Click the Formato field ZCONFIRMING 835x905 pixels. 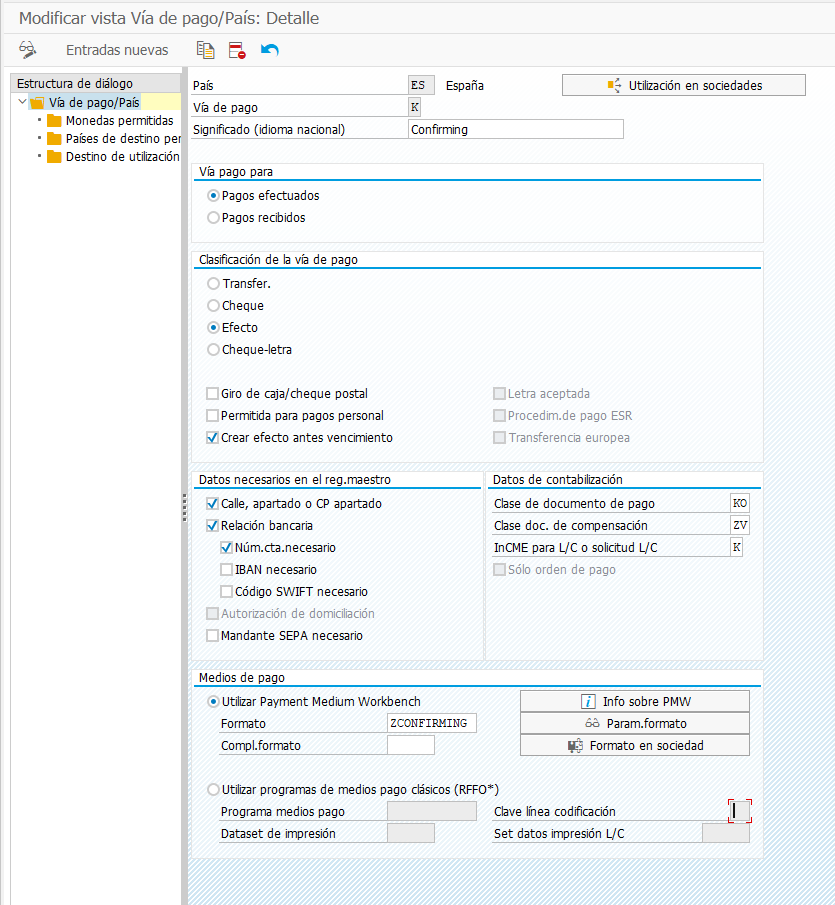pyautogui.click(x=432, y=723)
